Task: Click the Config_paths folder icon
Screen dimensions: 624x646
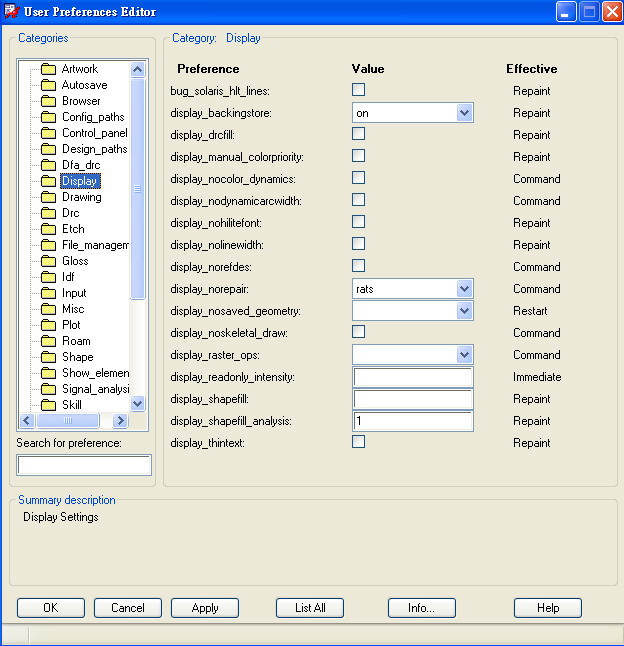Action: click(x=48, y=117)
